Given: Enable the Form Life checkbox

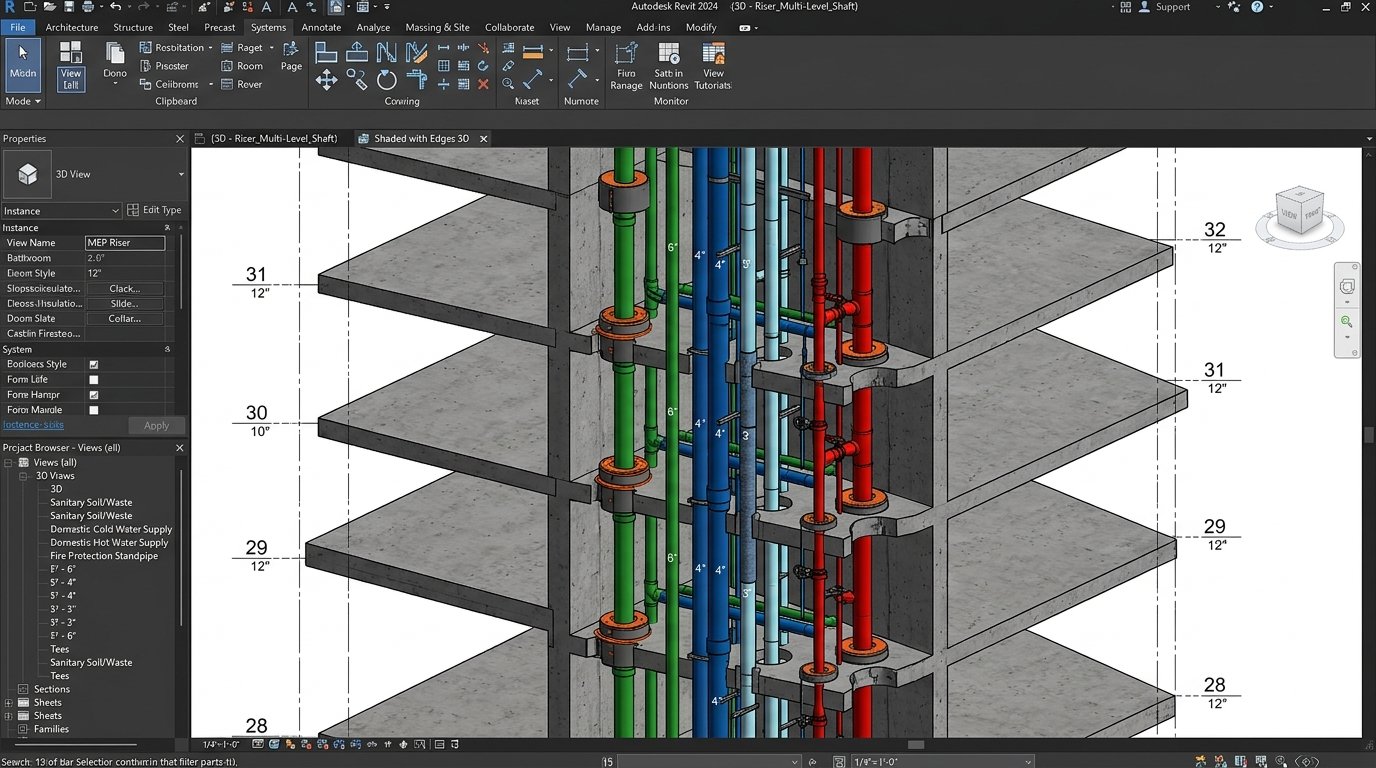Looking at the screenshot, I should pyautogui.click(x=94, y=380).
